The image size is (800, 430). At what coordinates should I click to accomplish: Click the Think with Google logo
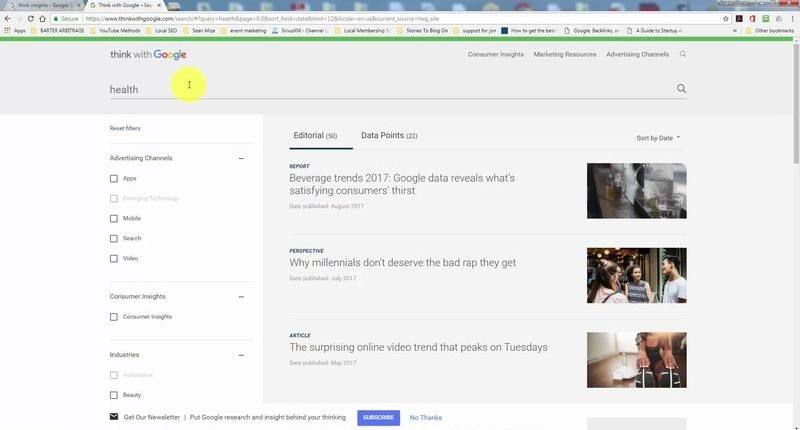coord(148,55)
